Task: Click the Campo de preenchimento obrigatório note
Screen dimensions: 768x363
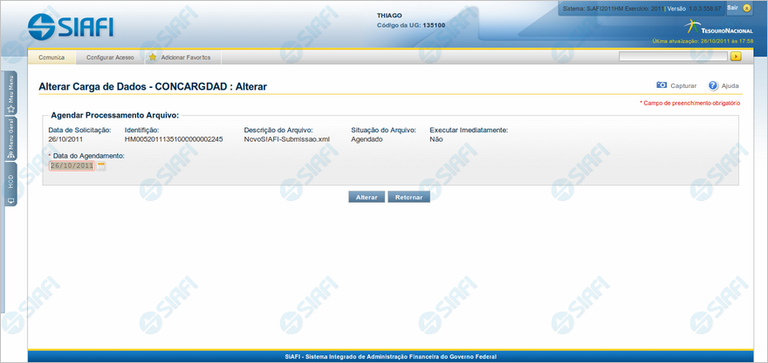Action: pos(690,103)
